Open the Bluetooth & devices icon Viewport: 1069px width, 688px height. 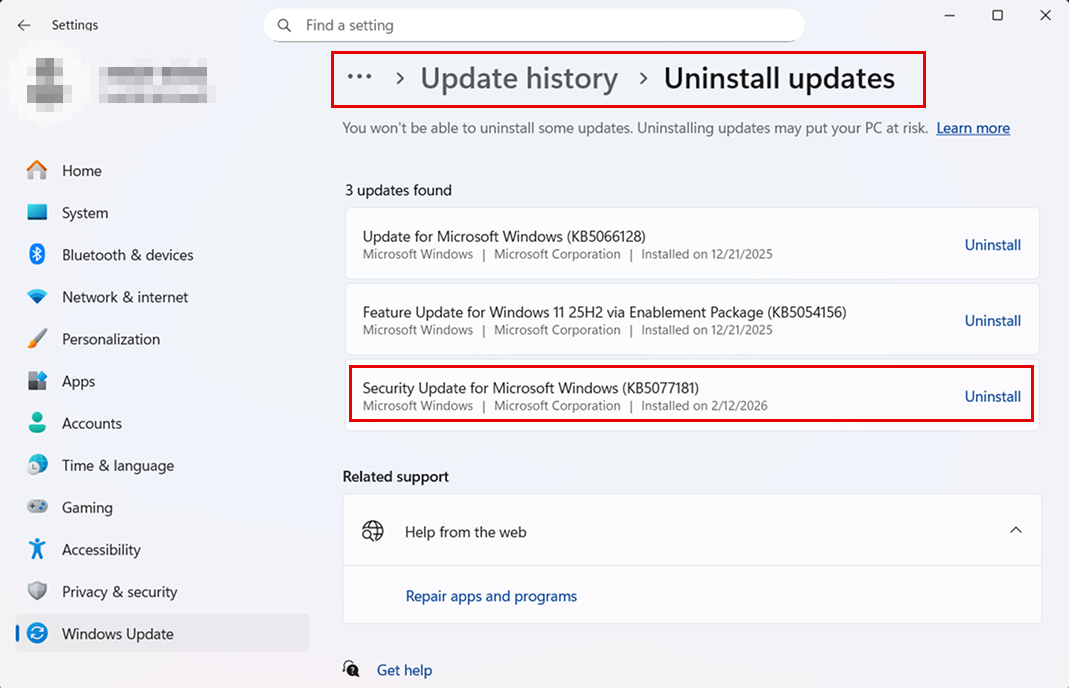coord(37,255)
